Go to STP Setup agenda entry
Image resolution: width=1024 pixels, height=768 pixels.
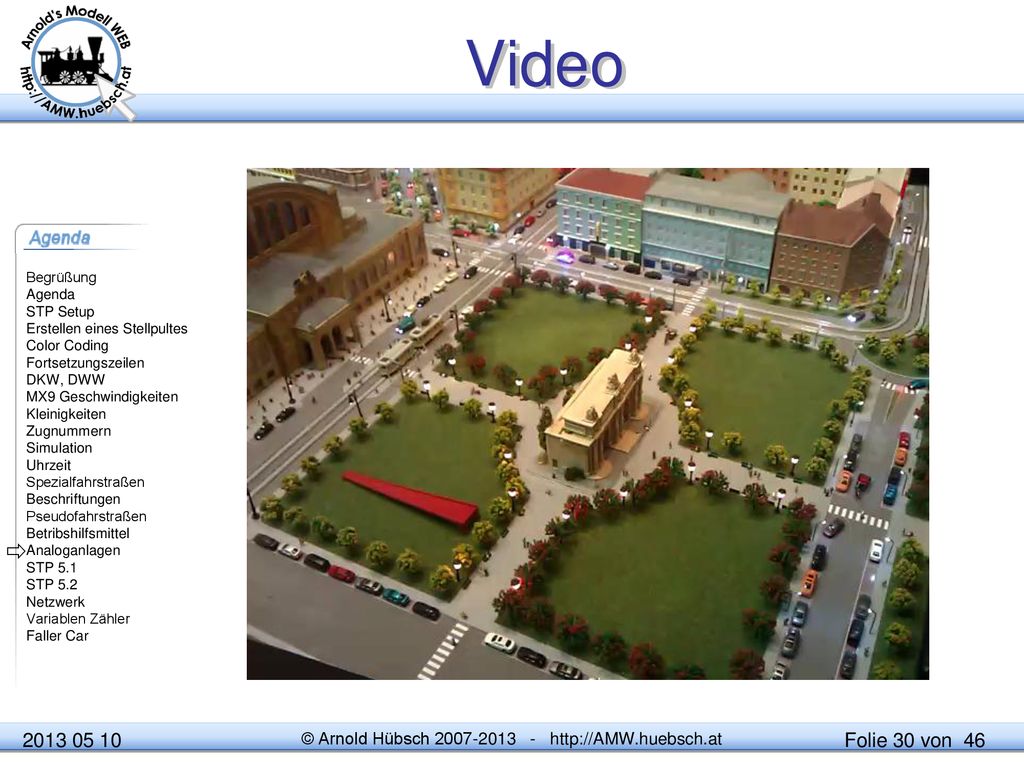pos(60,312)
